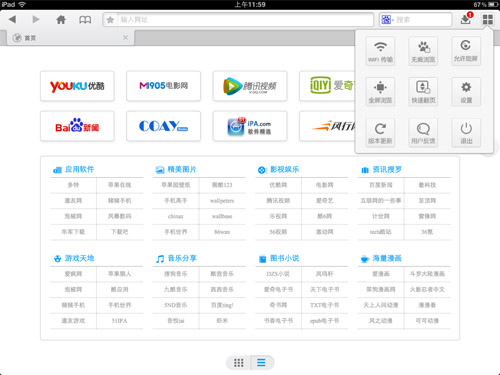Open the iQIYI 爱奇艺 tile

click(x=327, y=86)
